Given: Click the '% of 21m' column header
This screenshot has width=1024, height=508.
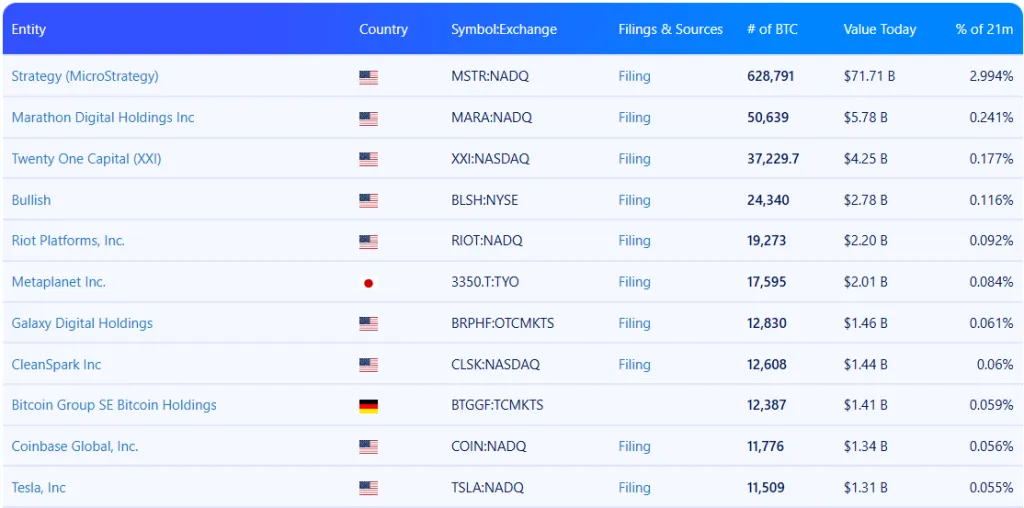Looking at the screenshot, I should [x=984, y=29].
